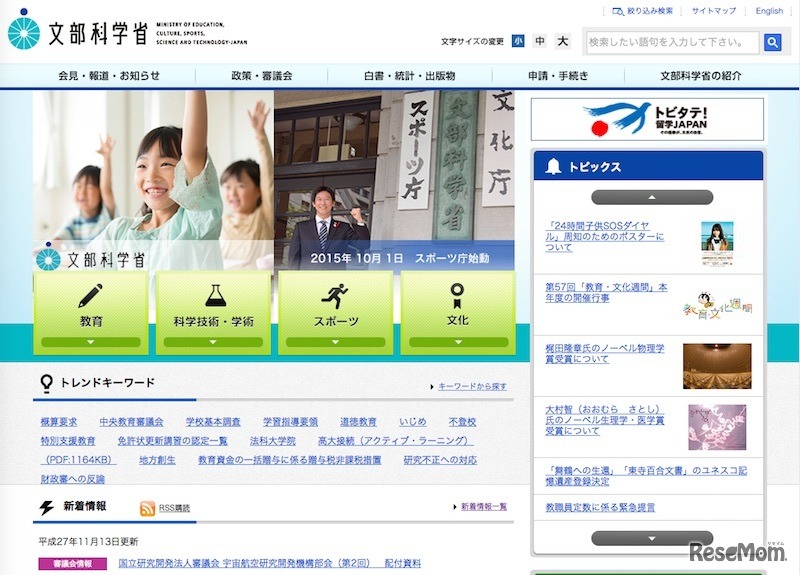800x575 pixels.
Task: Expand the スポーツ tile dropdown arrow
Action: click(x=336, y=342)
